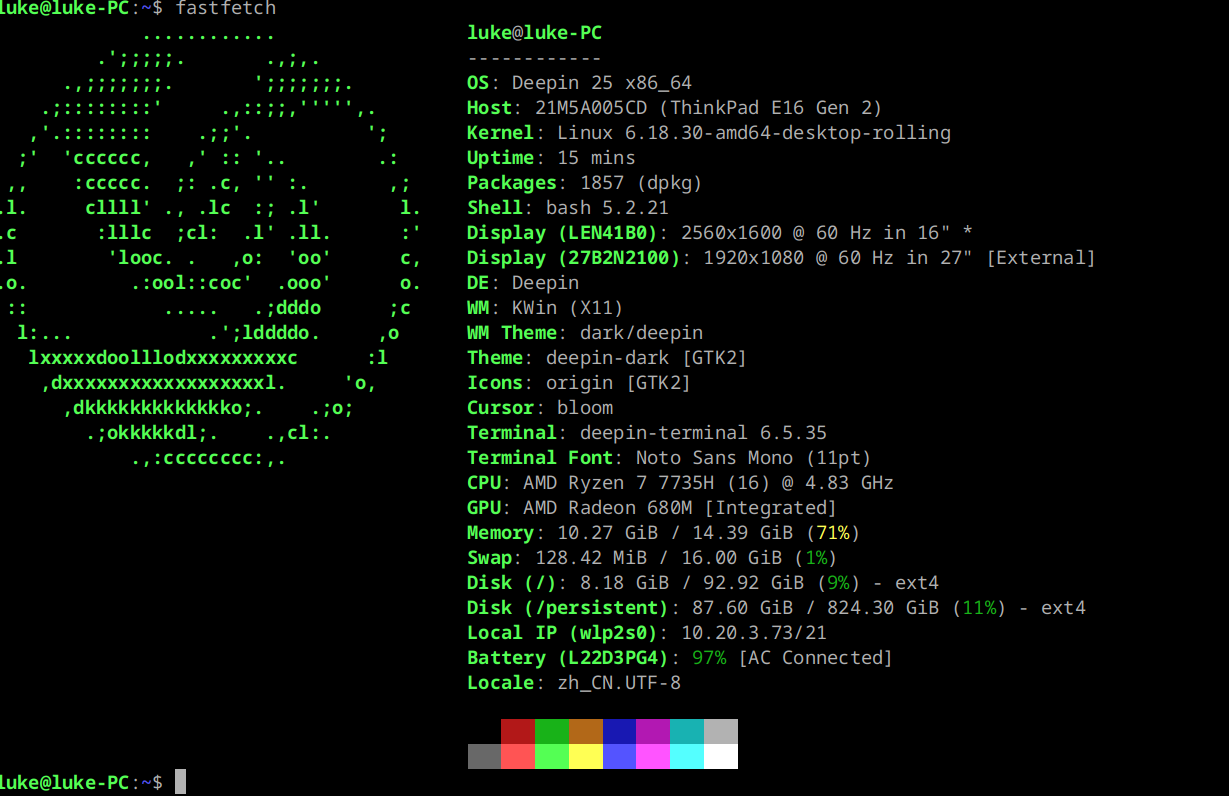The width and height of the screenshot is (1229, 796).
Task: Click the "Shell: bash 5.2.21" line
Action: tap(568, 208)
